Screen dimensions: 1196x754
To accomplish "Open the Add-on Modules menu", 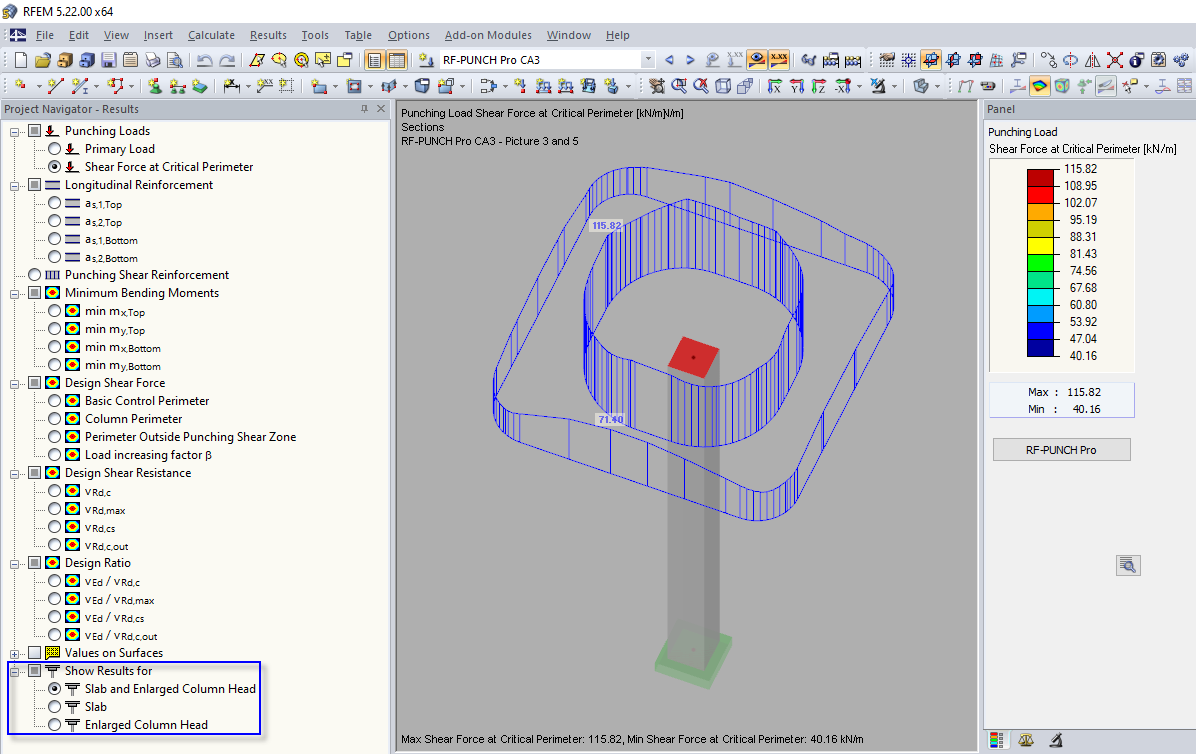I will pyautogui.click(x=488, y=35).
